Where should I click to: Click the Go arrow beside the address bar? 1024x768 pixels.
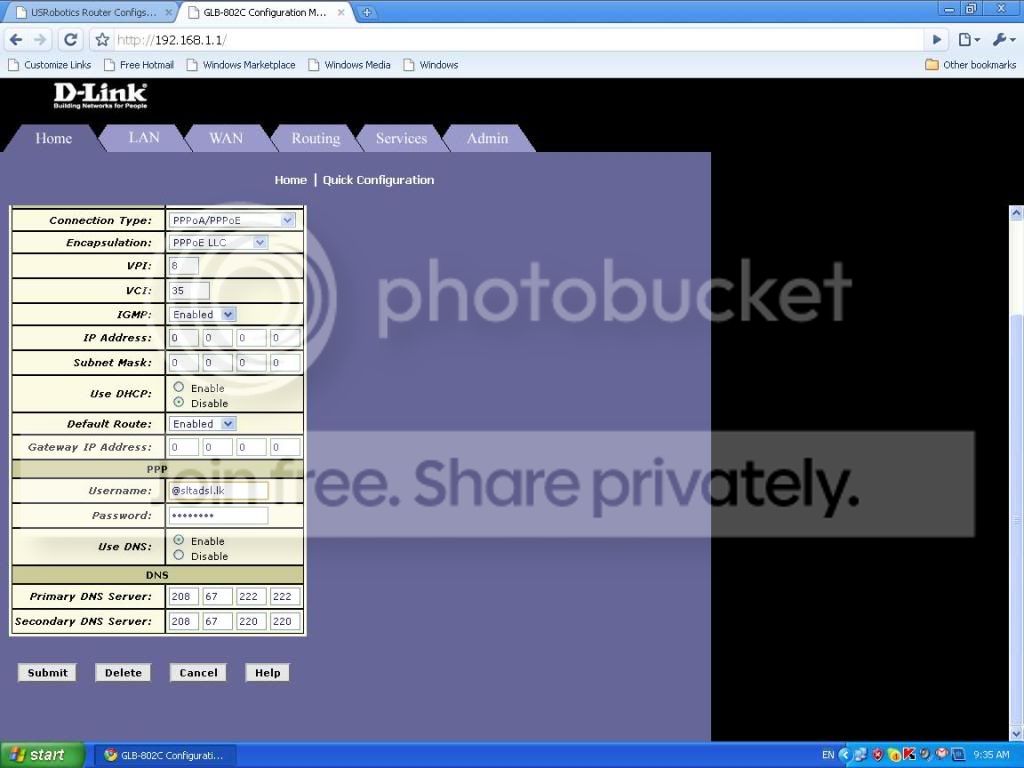(936, 40)
